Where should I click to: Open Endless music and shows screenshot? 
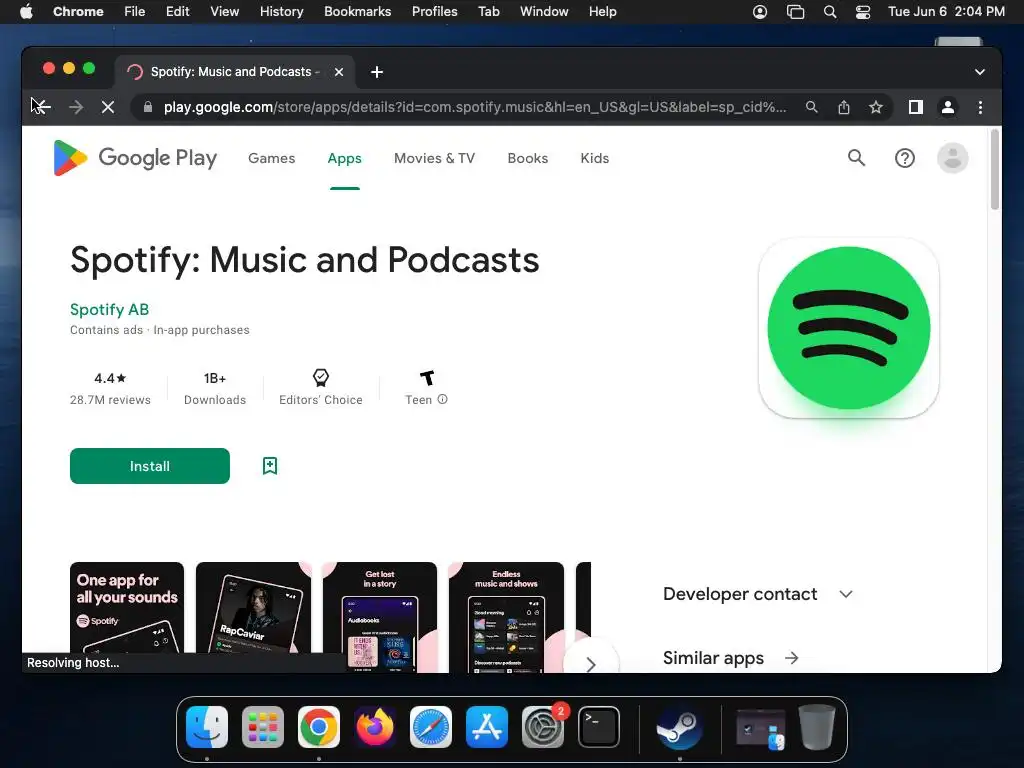tap(506, 617)
